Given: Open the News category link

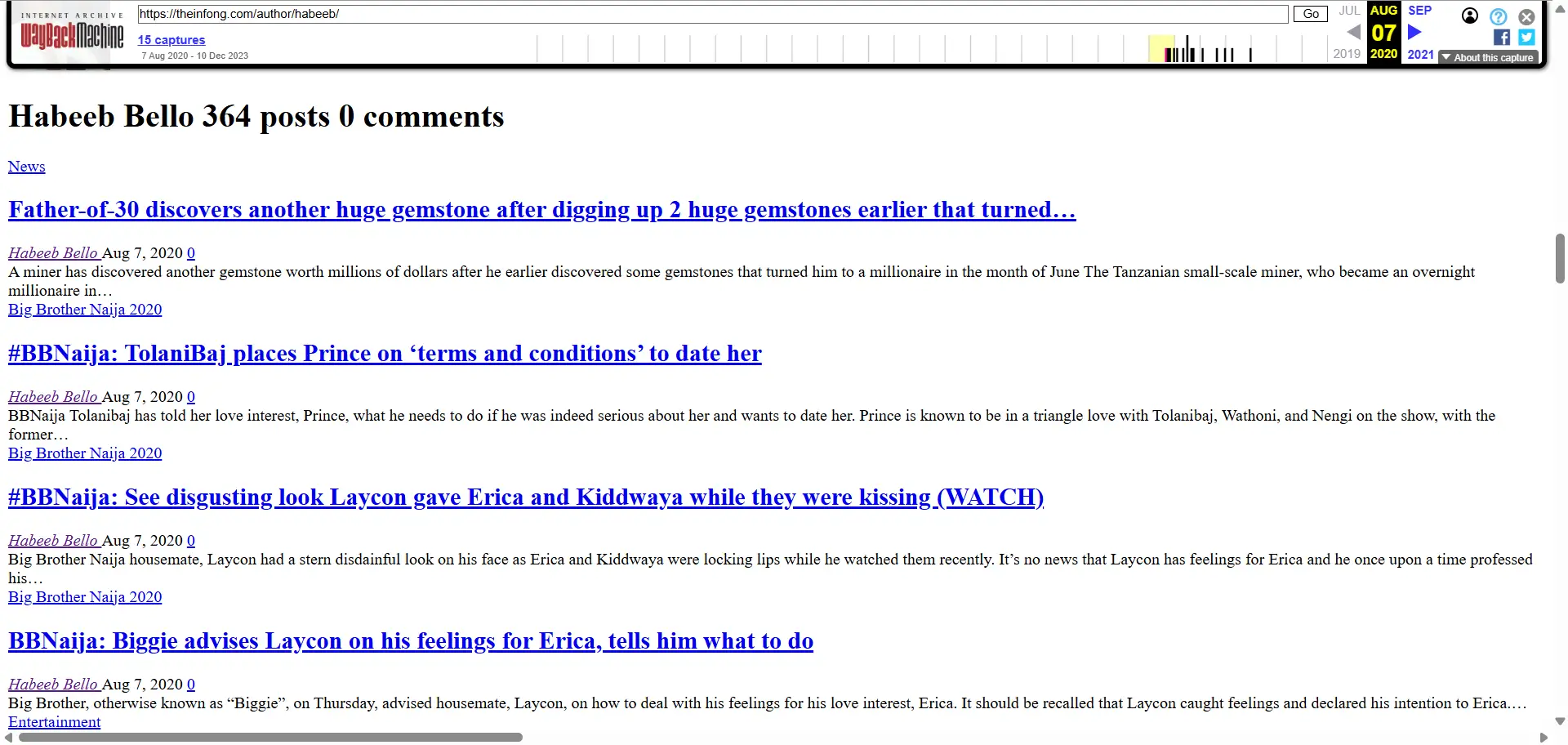Looking at the screenshot, I should pyautogui.click(x=27, y=167).
